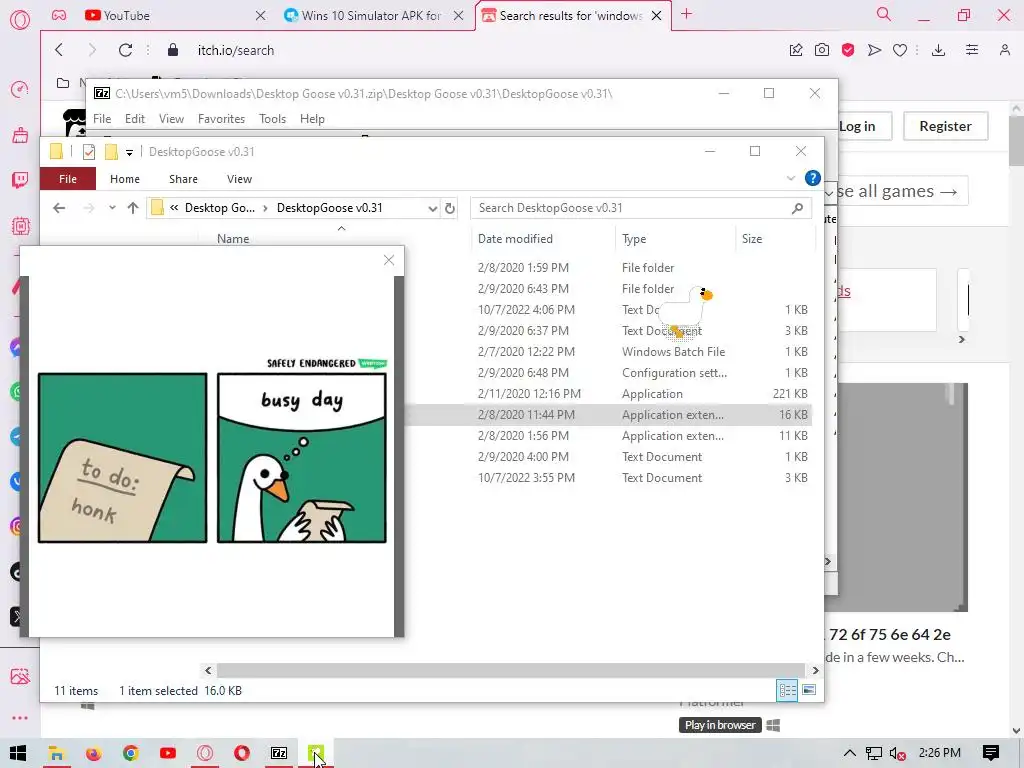Open File Explorer help question mark

coord(812,178)
